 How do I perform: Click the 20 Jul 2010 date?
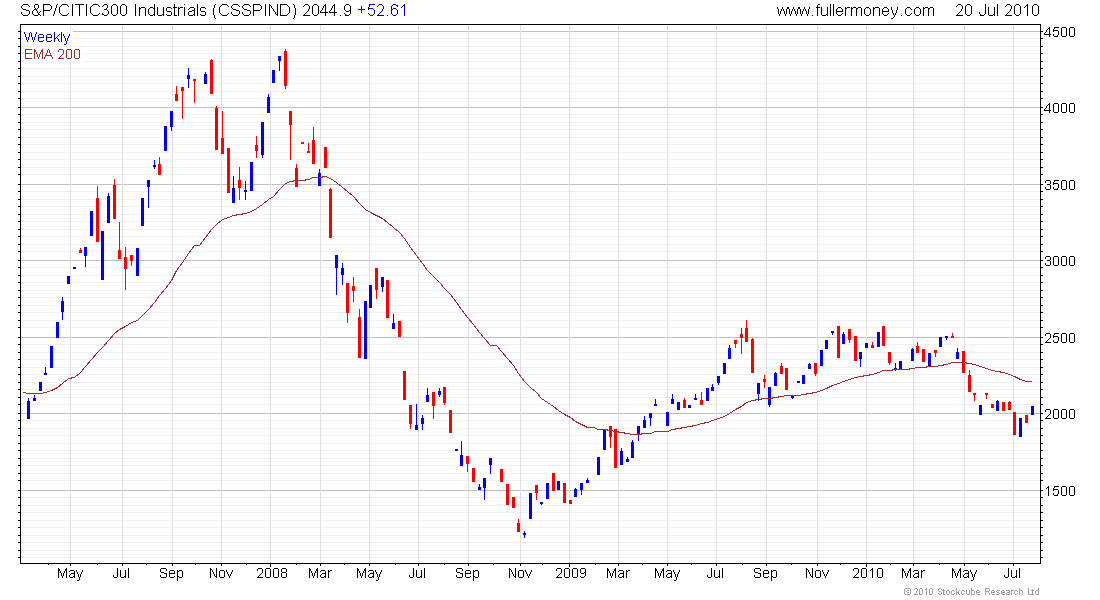(x=997, y=11)
